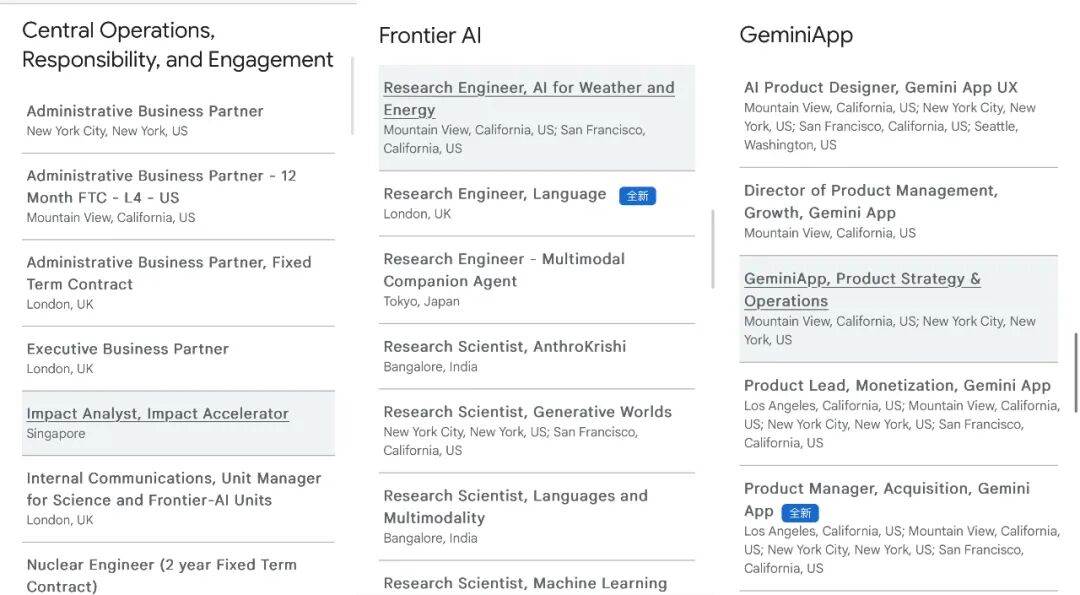Select Administrative Business Partner, Fixed Term Contract
The image size is (1080, 595).
coord(168,273)
